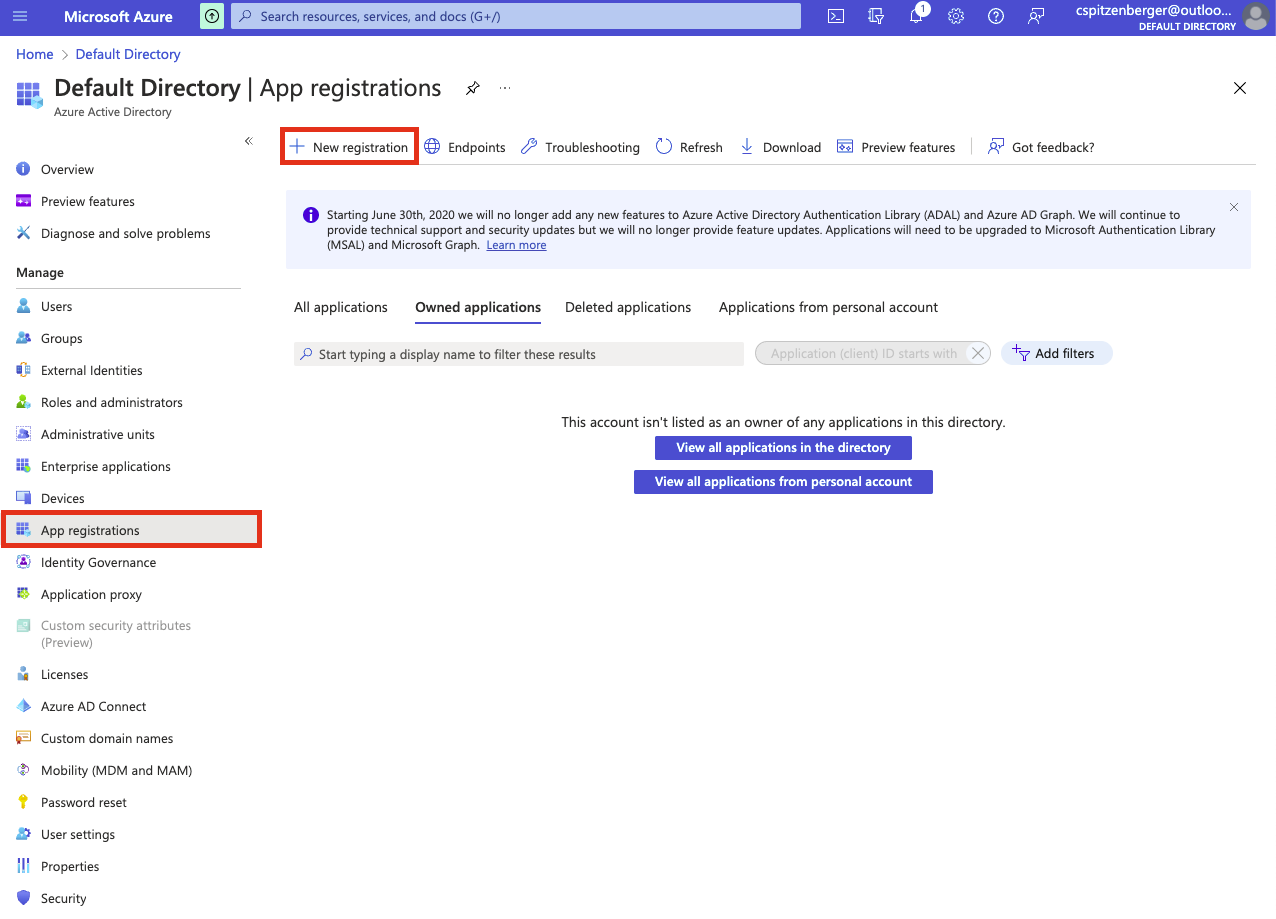Dismiss the ADAL deprecation banner
Screen dimensions: 1276x919
pos(1233,207)
